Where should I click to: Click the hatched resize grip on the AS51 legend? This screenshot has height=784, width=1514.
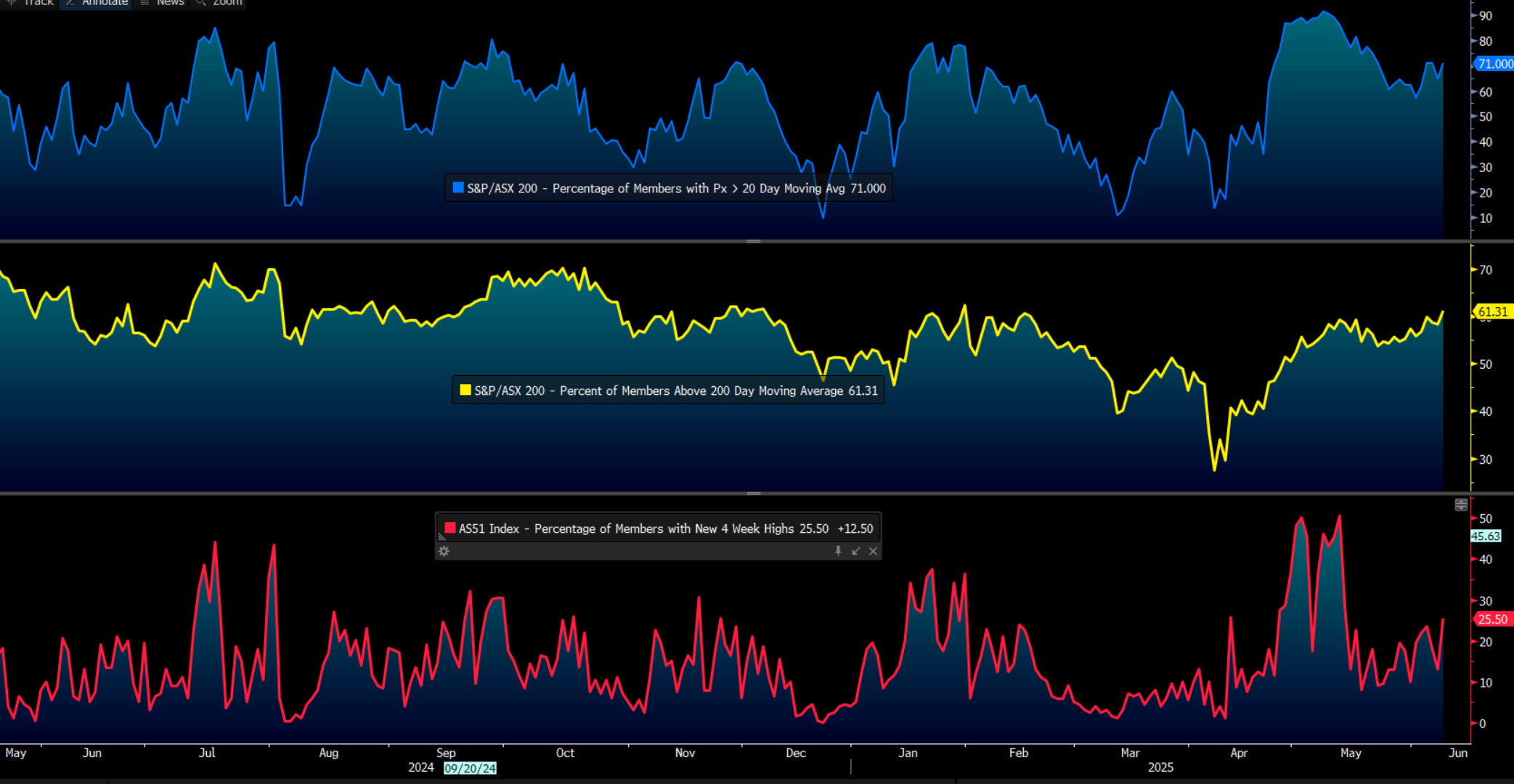click(441, 536)
